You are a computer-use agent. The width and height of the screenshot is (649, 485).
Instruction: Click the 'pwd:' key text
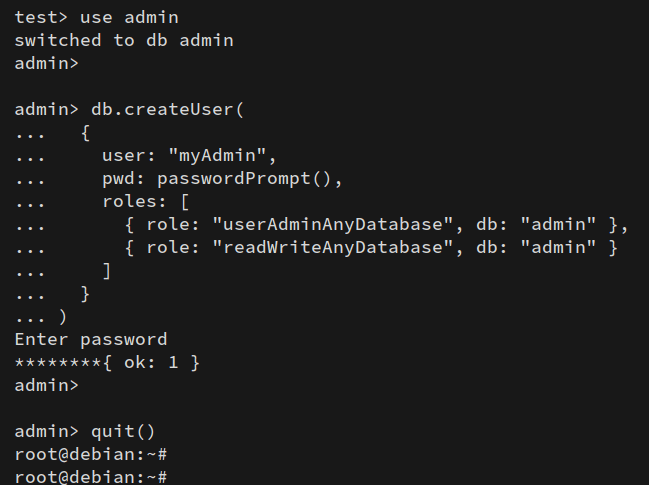pos(124,179)
